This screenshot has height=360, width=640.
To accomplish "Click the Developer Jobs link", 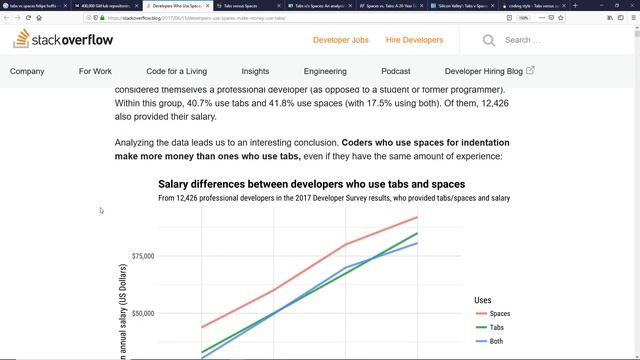I will (341, 40).
